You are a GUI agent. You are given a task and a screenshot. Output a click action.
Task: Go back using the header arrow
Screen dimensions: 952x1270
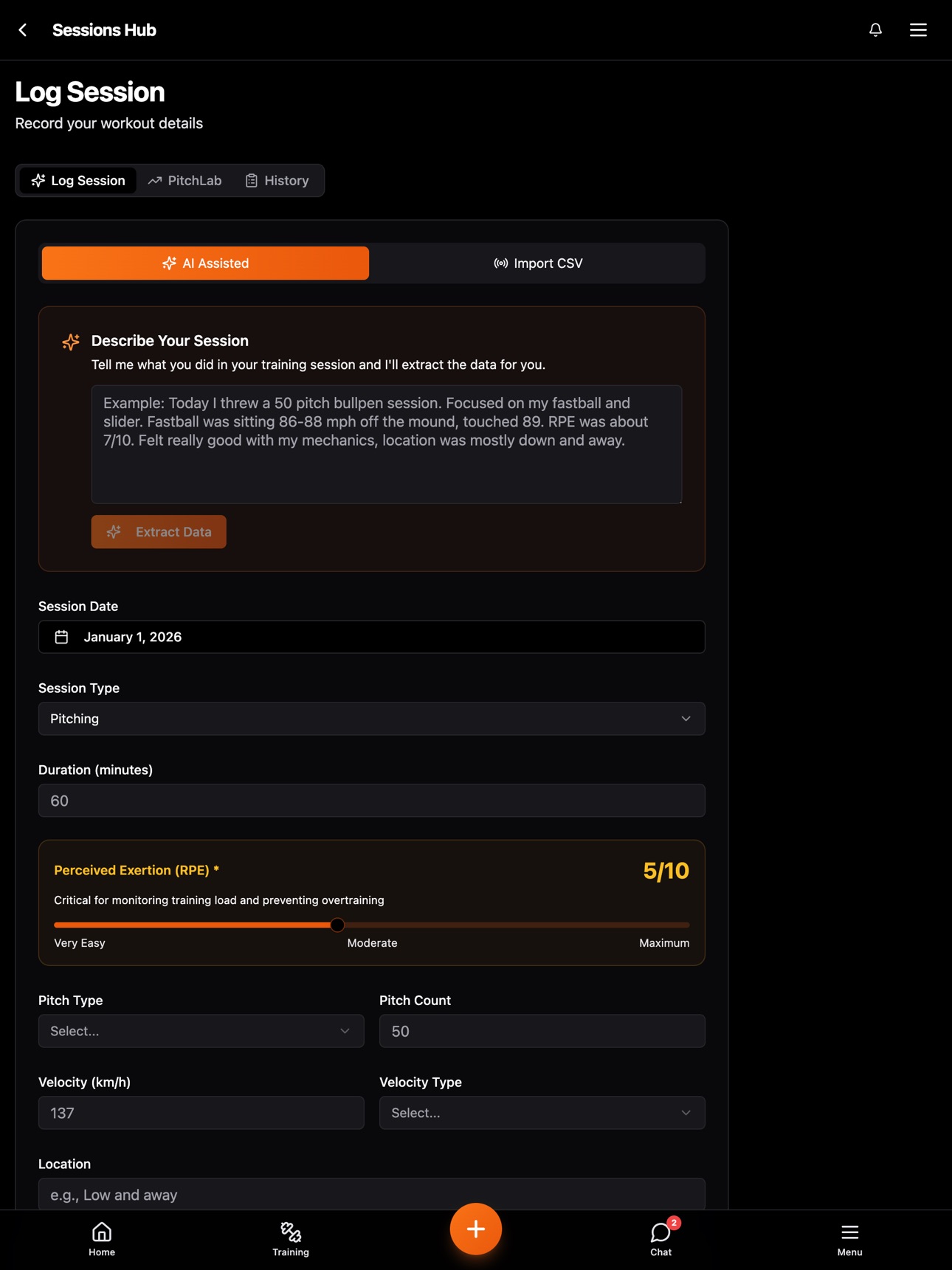[x=23, y=30]
